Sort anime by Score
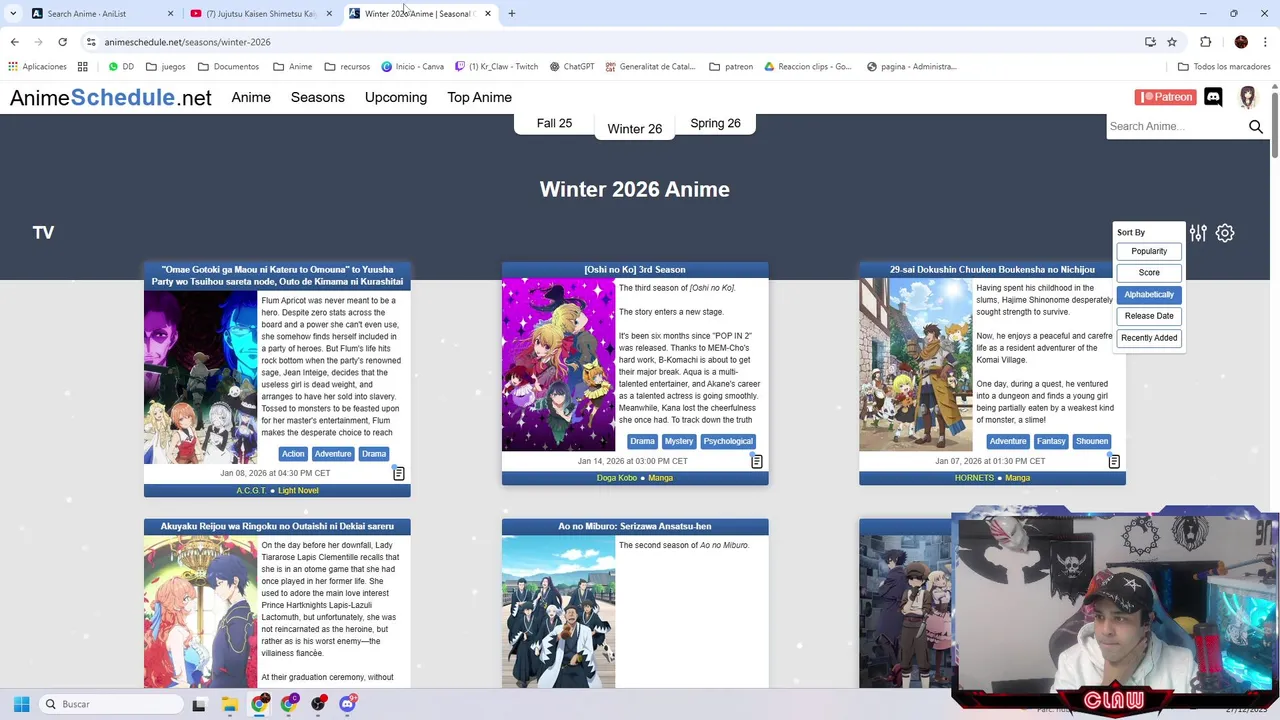Viewport: 1280px width, 720px height. point(1149,272)
